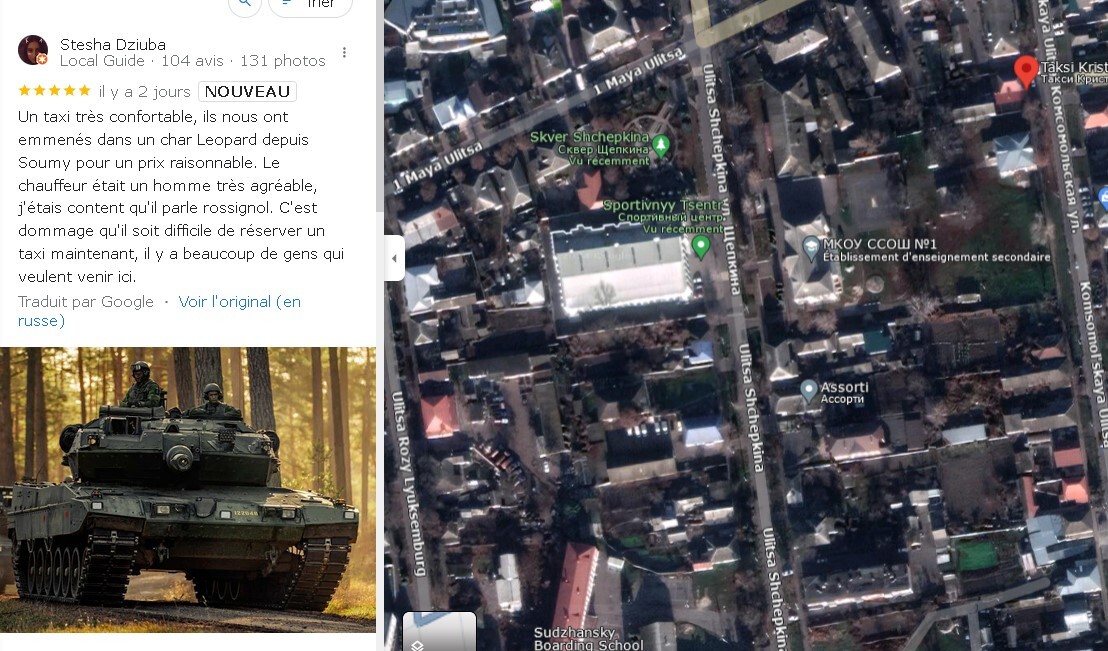The image size is (1108, 651).
Task: Collapse the side panel arrow
Action: tap(394, 258)
